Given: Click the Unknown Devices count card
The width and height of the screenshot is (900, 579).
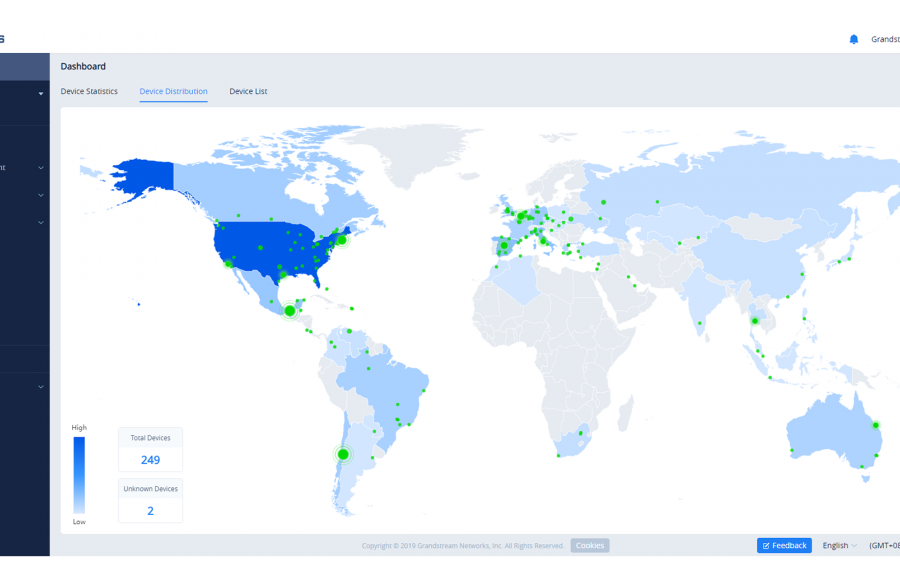Looking at the screenshot, I should click(150, 500).
